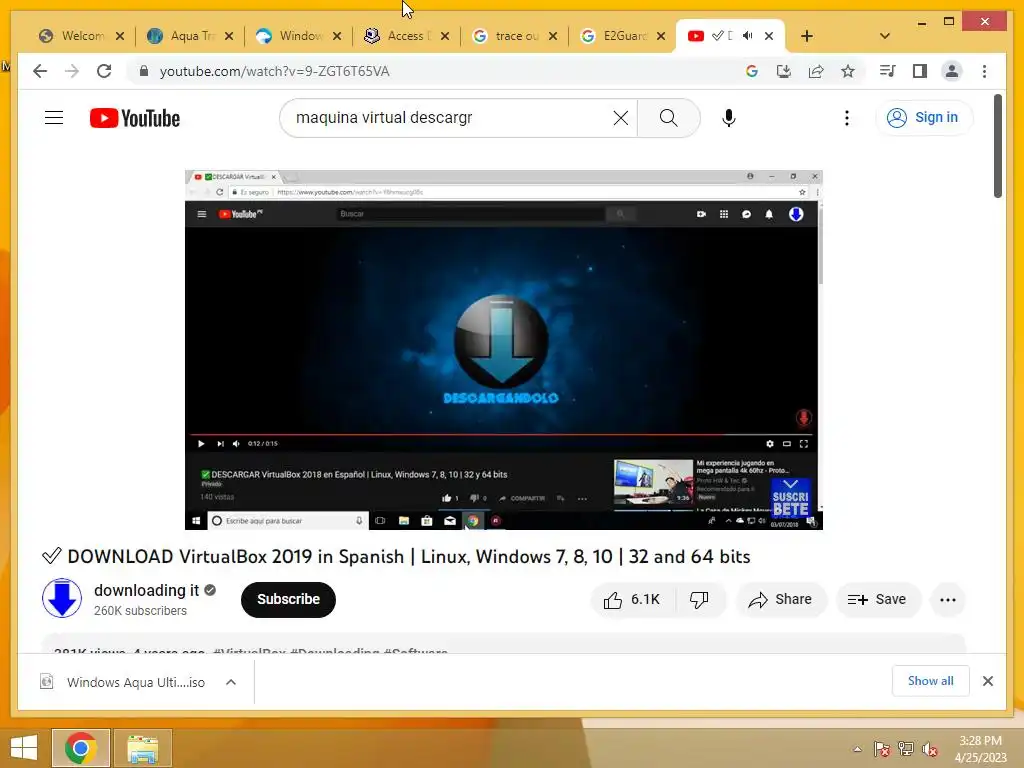Open the taskbar clock showing 3:28 PM
The image size is (1024, 768).
[980, 749]
